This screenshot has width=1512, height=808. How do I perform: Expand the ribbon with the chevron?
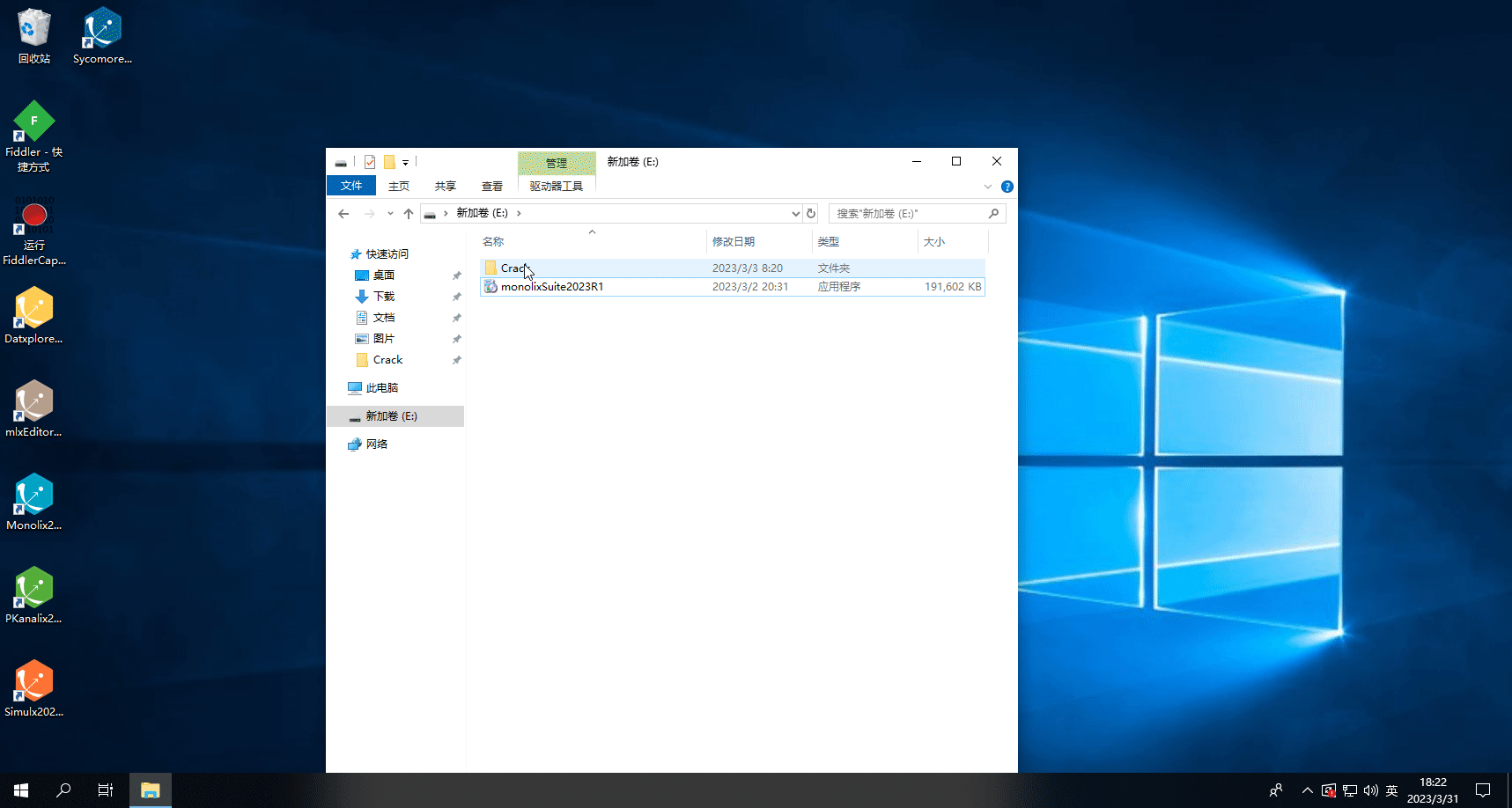pyautogui.click(x=988, y=187)
